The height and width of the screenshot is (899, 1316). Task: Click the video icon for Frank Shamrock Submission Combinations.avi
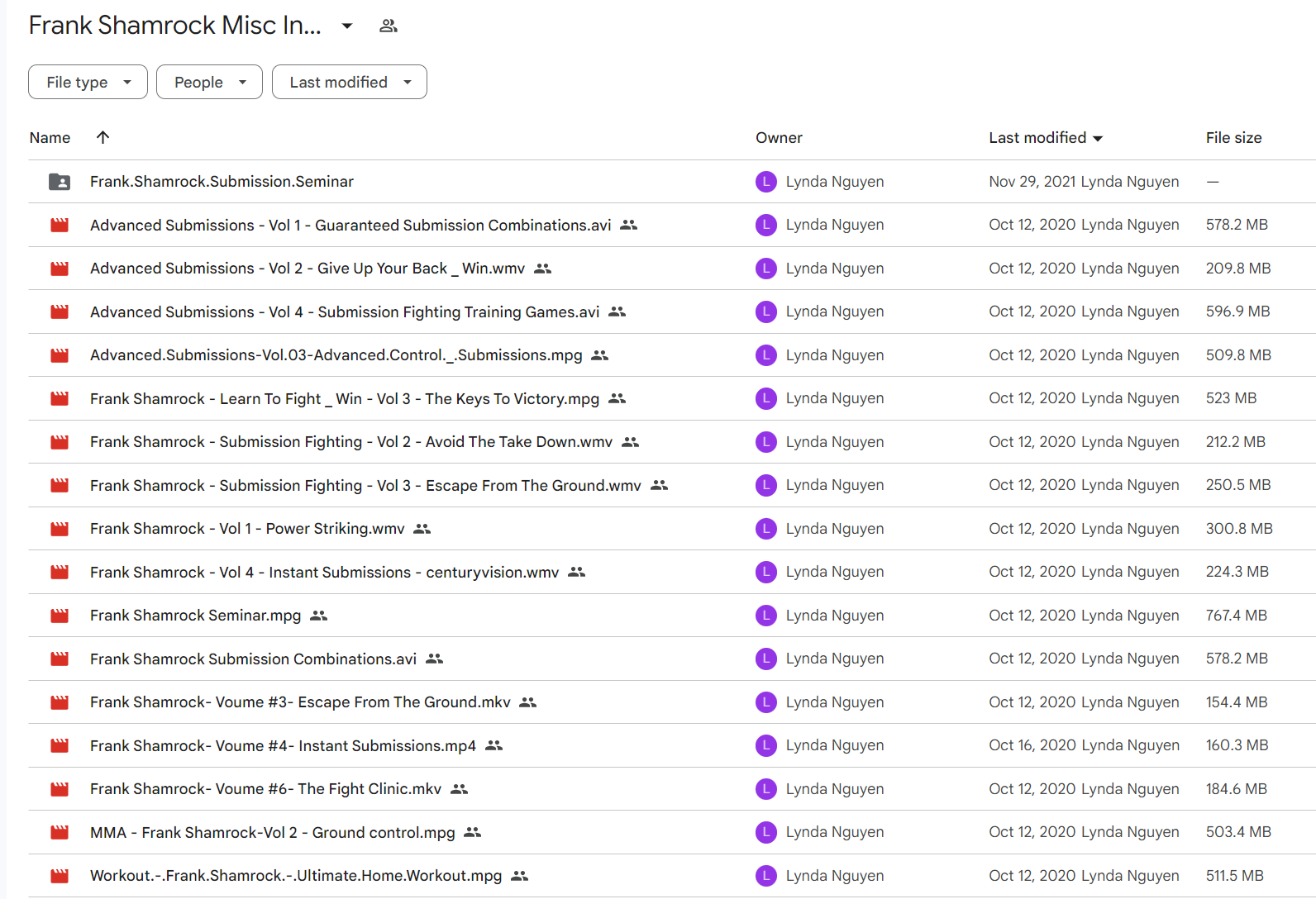tap(60, 659)
